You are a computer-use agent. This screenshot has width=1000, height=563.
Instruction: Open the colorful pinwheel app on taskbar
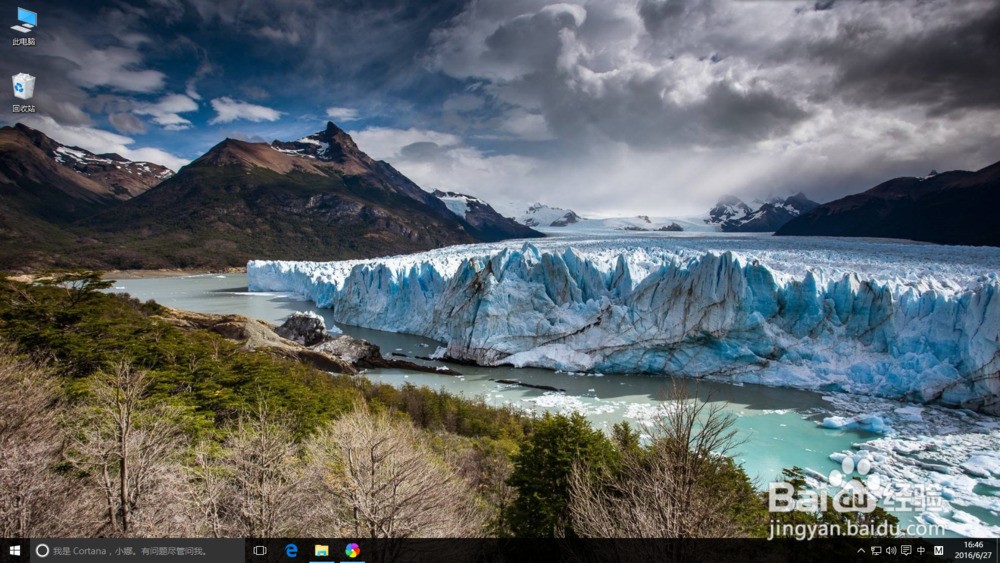pyautogui.click(x=352, y=550)
